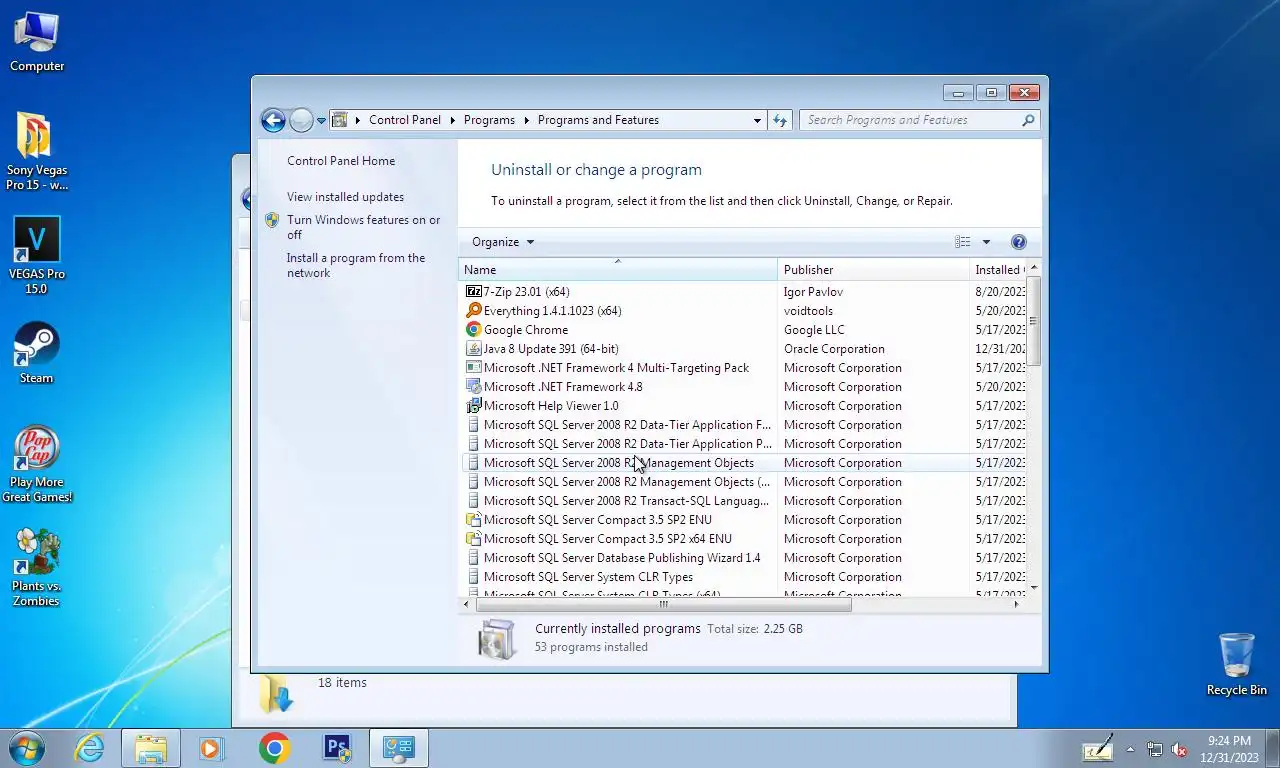Click Programs and Features breadcrumb
Viewport: 1280px width, 768px height.
click(x=598, y=120)
